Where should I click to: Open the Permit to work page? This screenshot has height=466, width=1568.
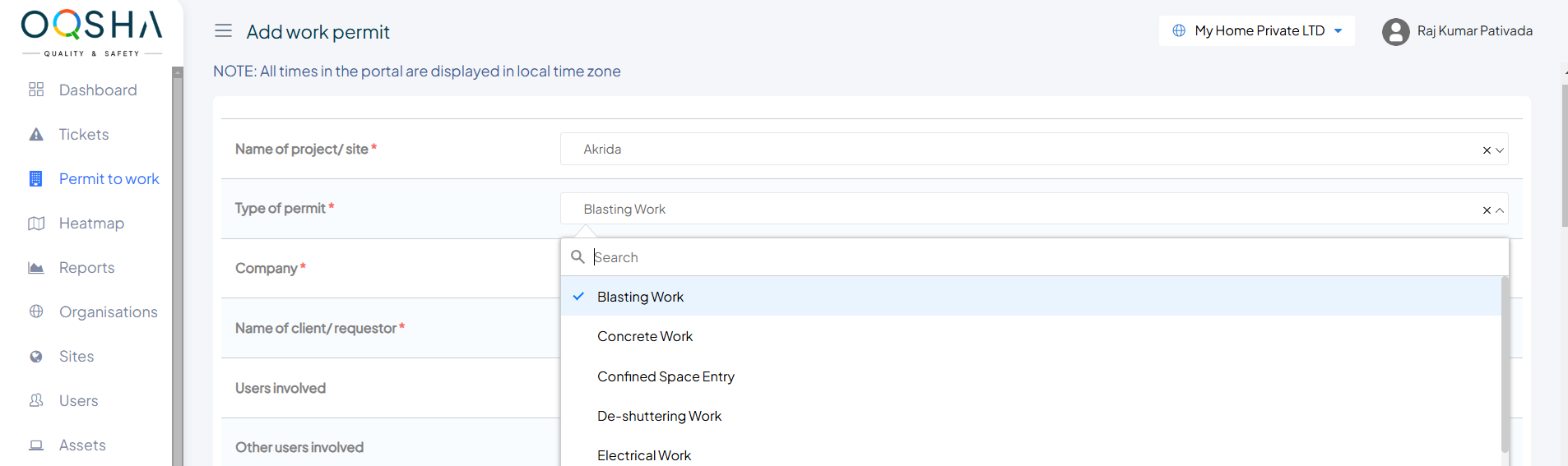(x=109, y=179)
